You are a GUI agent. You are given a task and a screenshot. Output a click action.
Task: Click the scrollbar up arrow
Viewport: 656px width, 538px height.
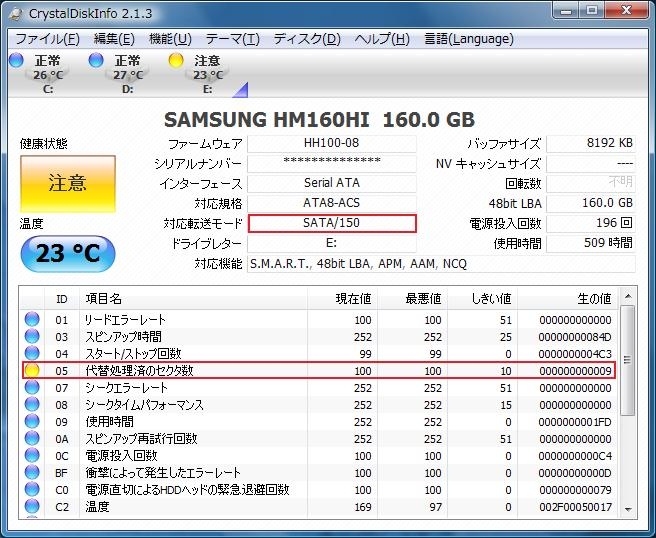pos(628,297)
